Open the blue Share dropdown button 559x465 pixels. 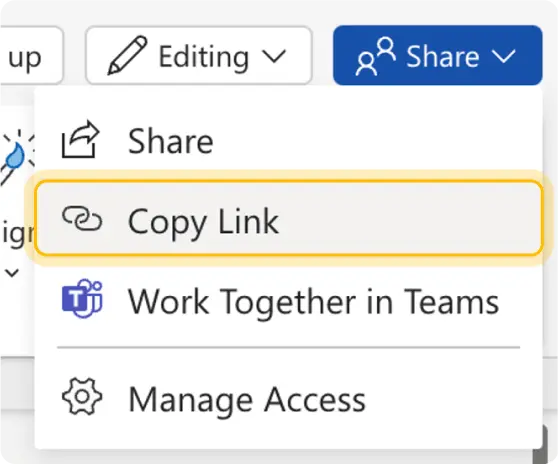tap(437, 55)
